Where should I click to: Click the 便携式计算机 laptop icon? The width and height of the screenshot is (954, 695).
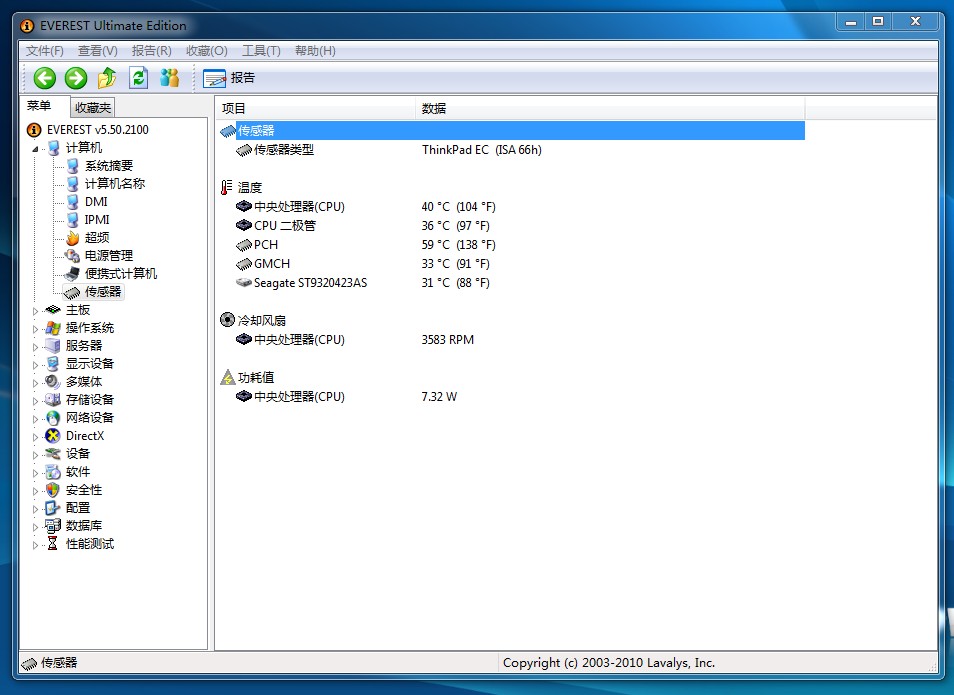(73, 273)
